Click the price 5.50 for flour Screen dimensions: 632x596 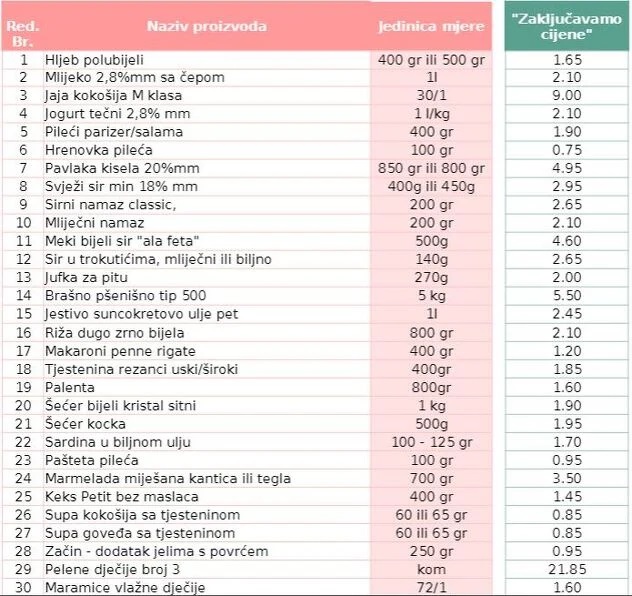(566, 295)
